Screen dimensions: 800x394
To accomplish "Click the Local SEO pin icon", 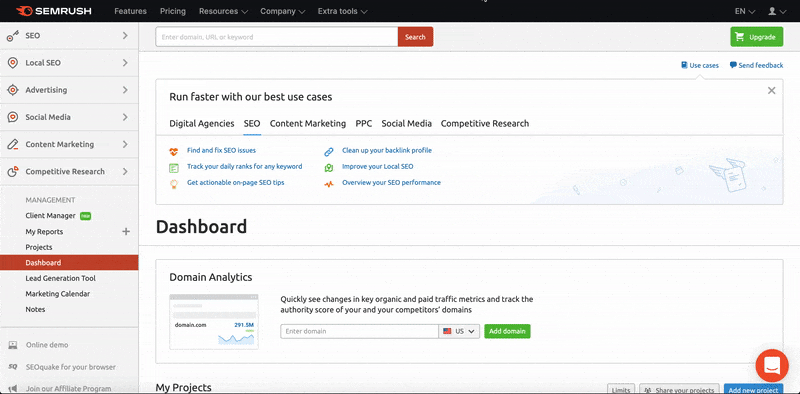I will pyautogui.click(x=13, y=63).
